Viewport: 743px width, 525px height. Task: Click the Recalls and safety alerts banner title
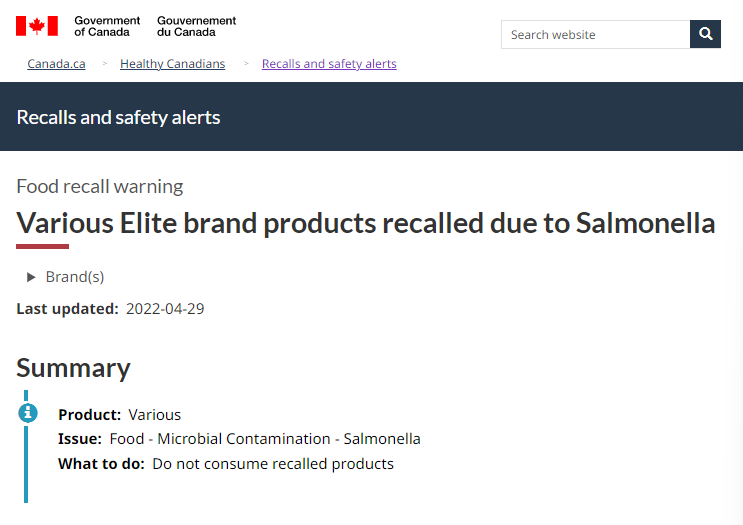pyautogui.click(x=118, y=118)
